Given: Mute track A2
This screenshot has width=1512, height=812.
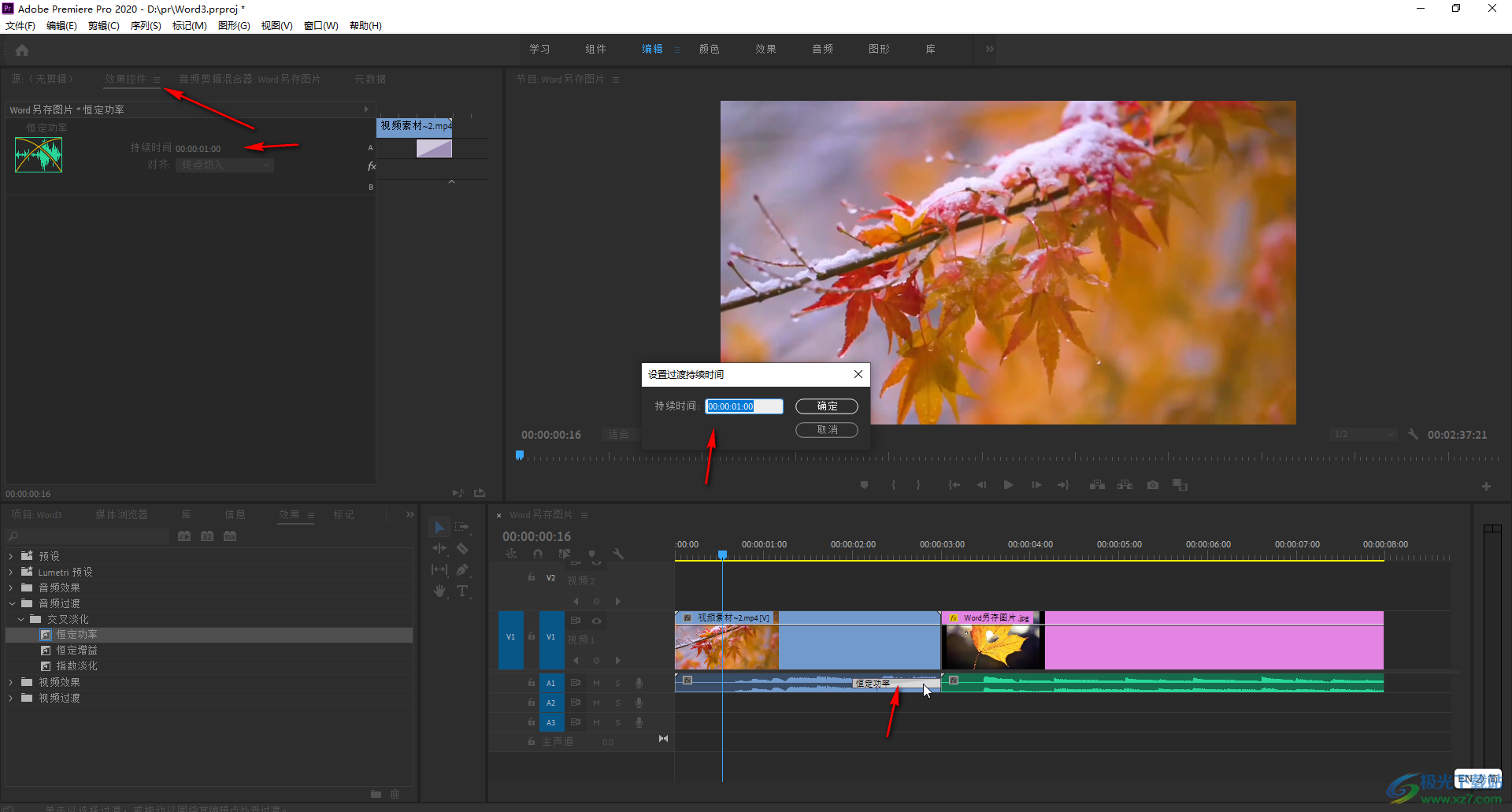Looking at the screenshot, I should (x=597, y=703).
